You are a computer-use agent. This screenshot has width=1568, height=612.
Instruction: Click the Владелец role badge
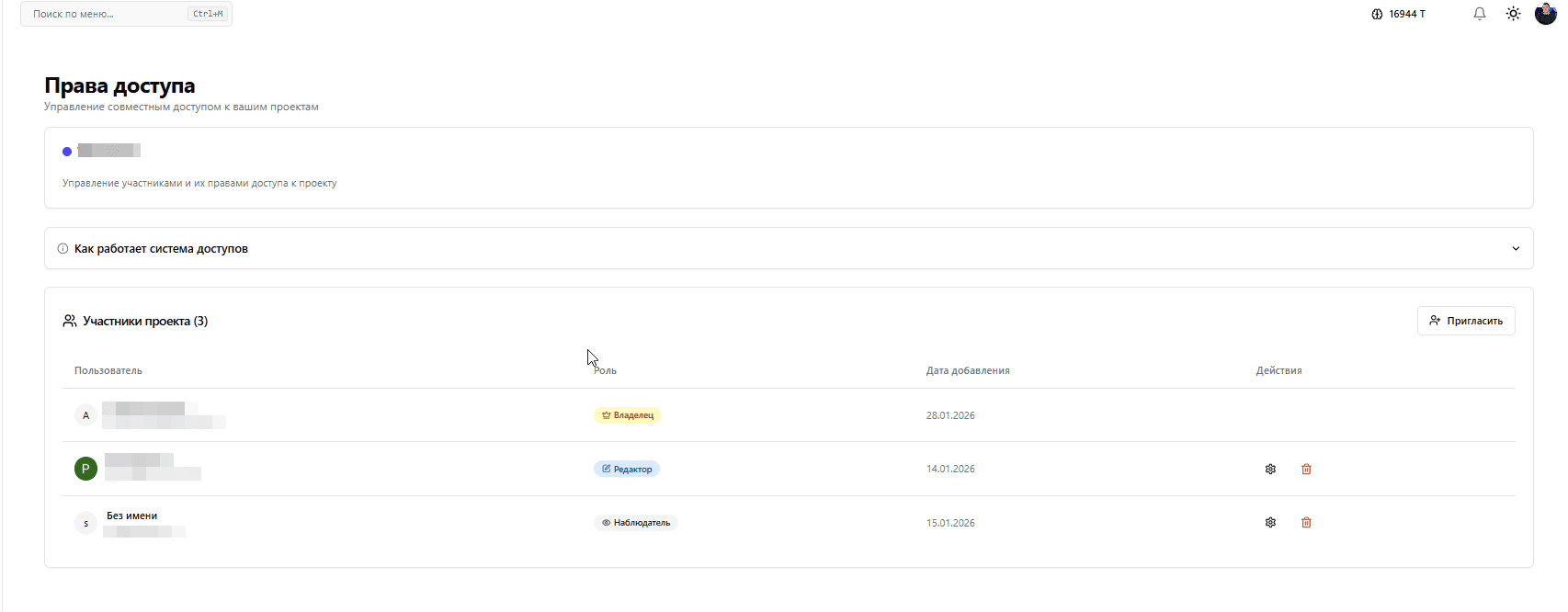pos(628,415)
